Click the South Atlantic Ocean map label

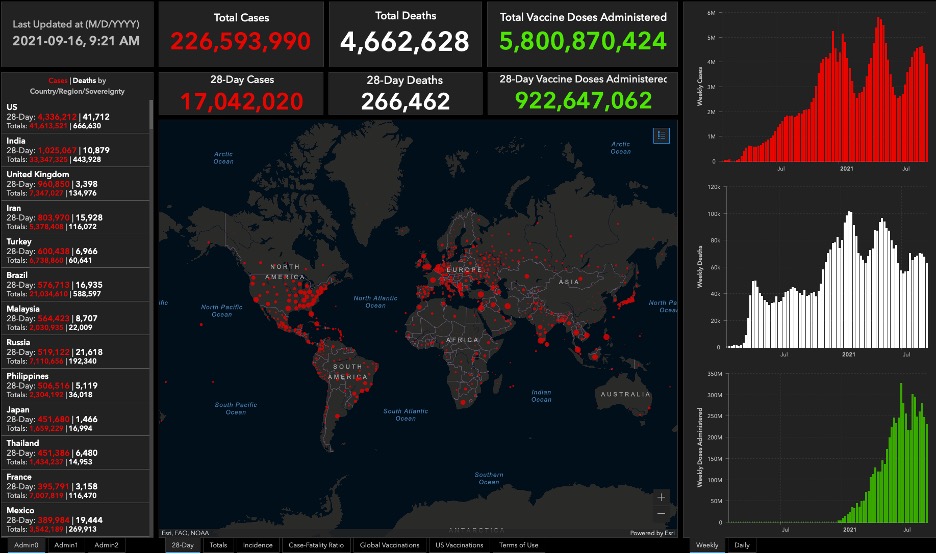point(405,415)
